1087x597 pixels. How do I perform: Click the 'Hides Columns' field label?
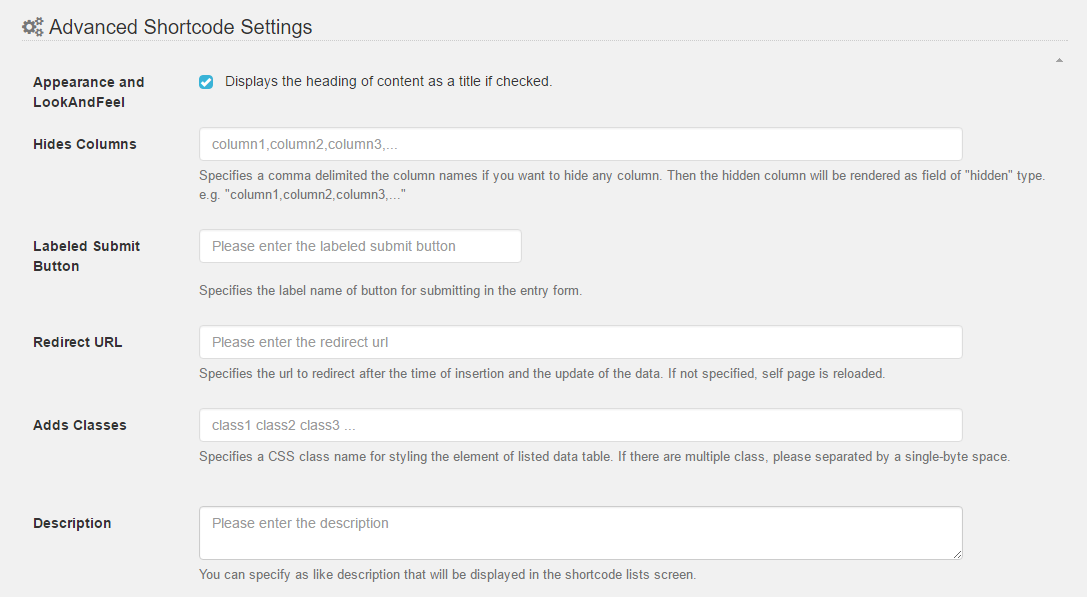click(85, 144)
